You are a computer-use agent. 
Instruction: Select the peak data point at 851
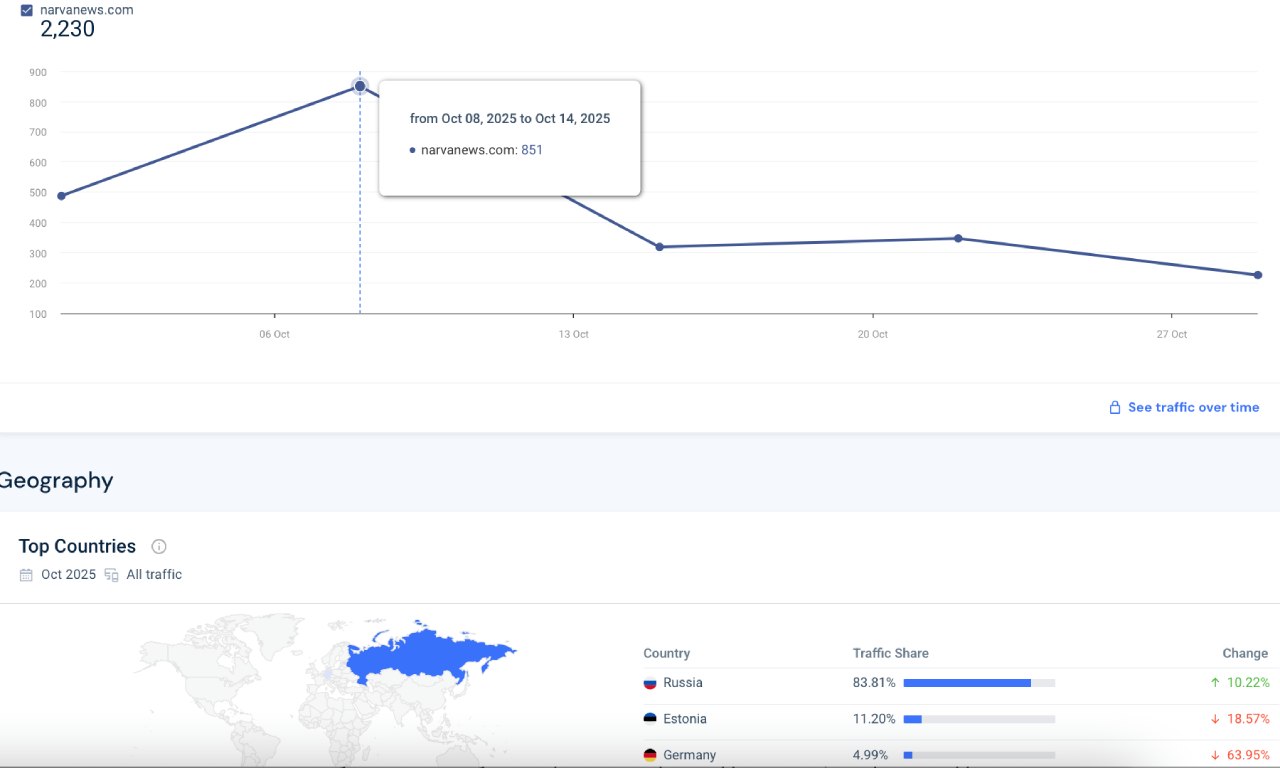(x=360, y=86)
